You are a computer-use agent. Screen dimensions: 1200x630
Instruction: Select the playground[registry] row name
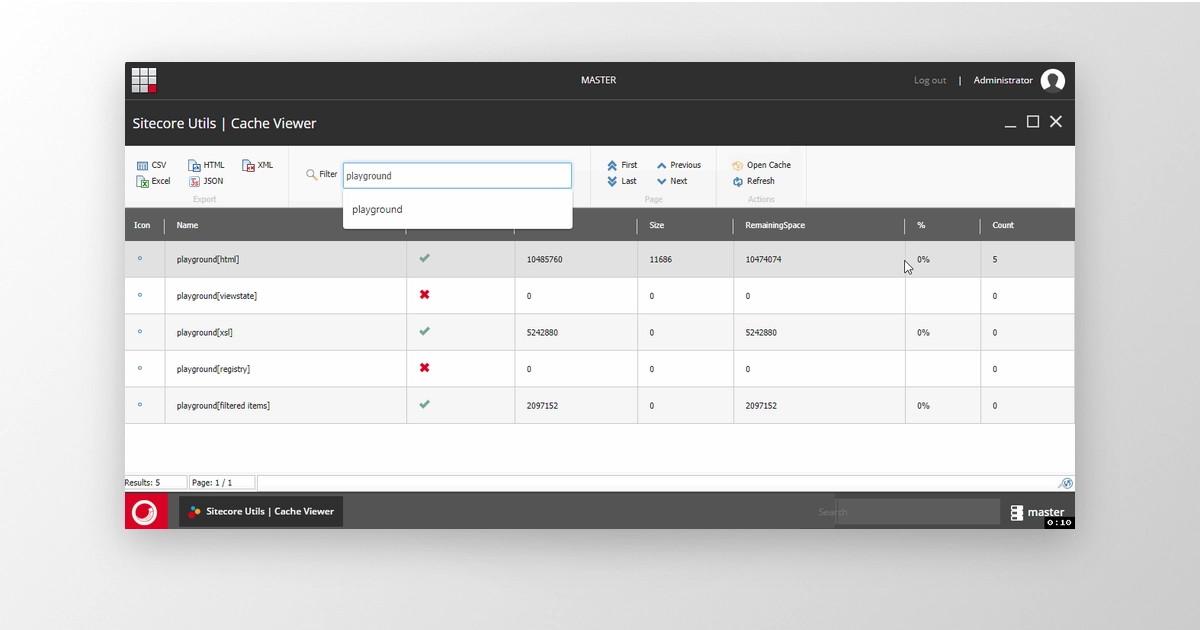tap(213, 369)
